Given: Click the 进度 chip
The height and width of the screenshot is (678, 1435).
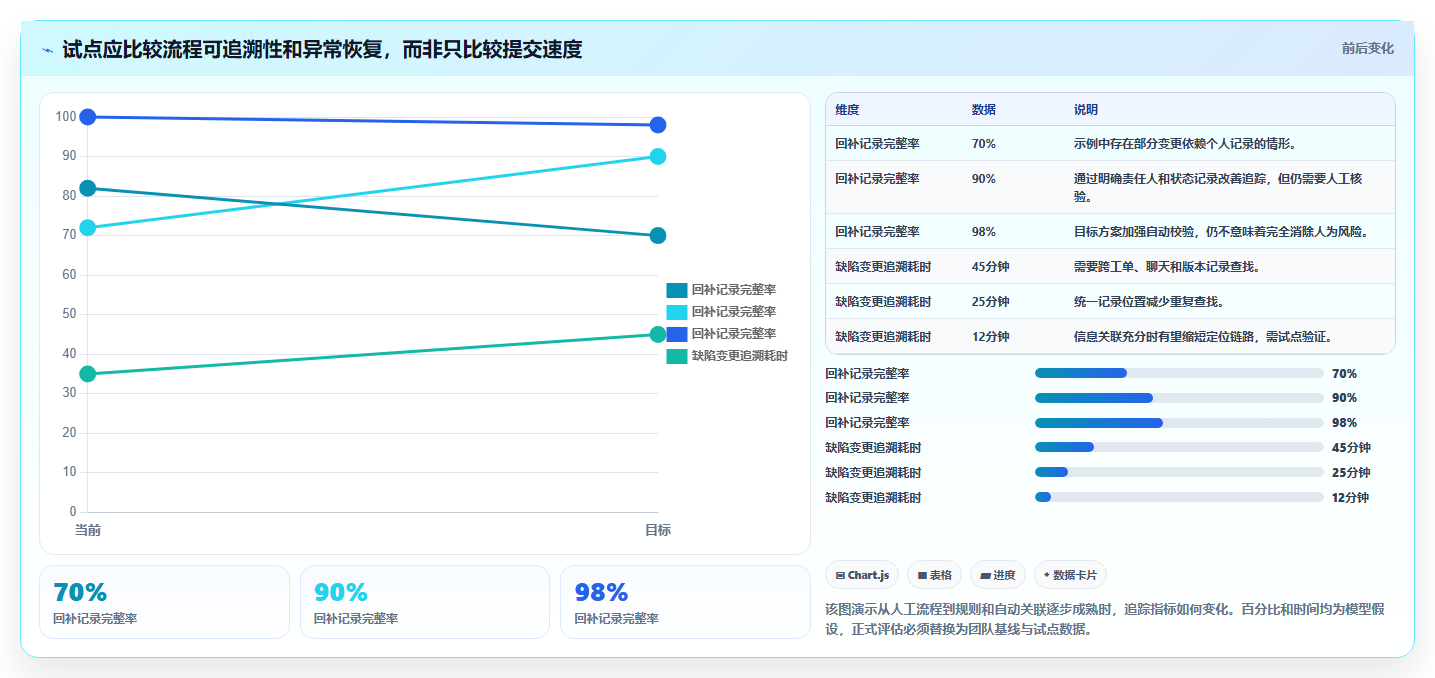Looking at the screenshot, I should point(997,575).
